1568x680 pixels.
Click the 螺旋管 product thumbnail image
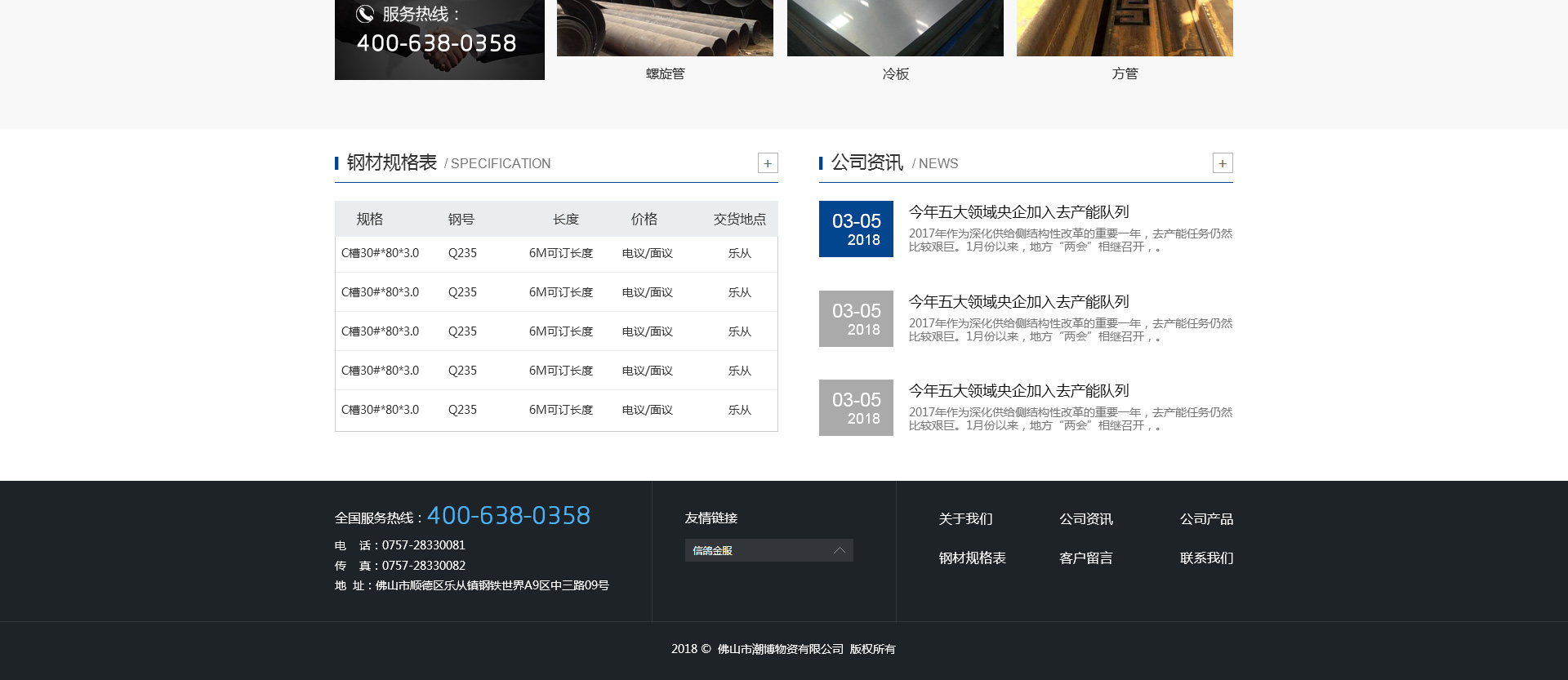(665, 28)
